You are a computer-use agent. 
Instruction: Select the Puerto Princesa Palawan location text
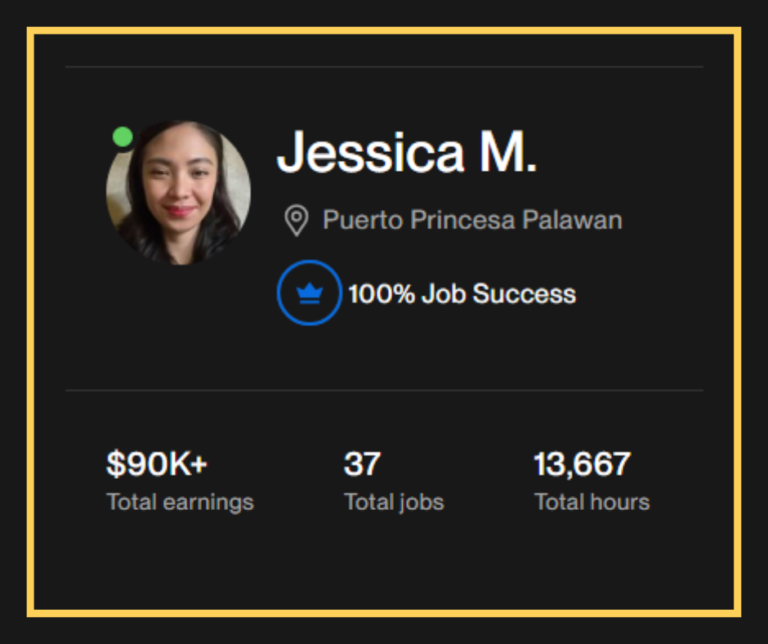[472, 220]
